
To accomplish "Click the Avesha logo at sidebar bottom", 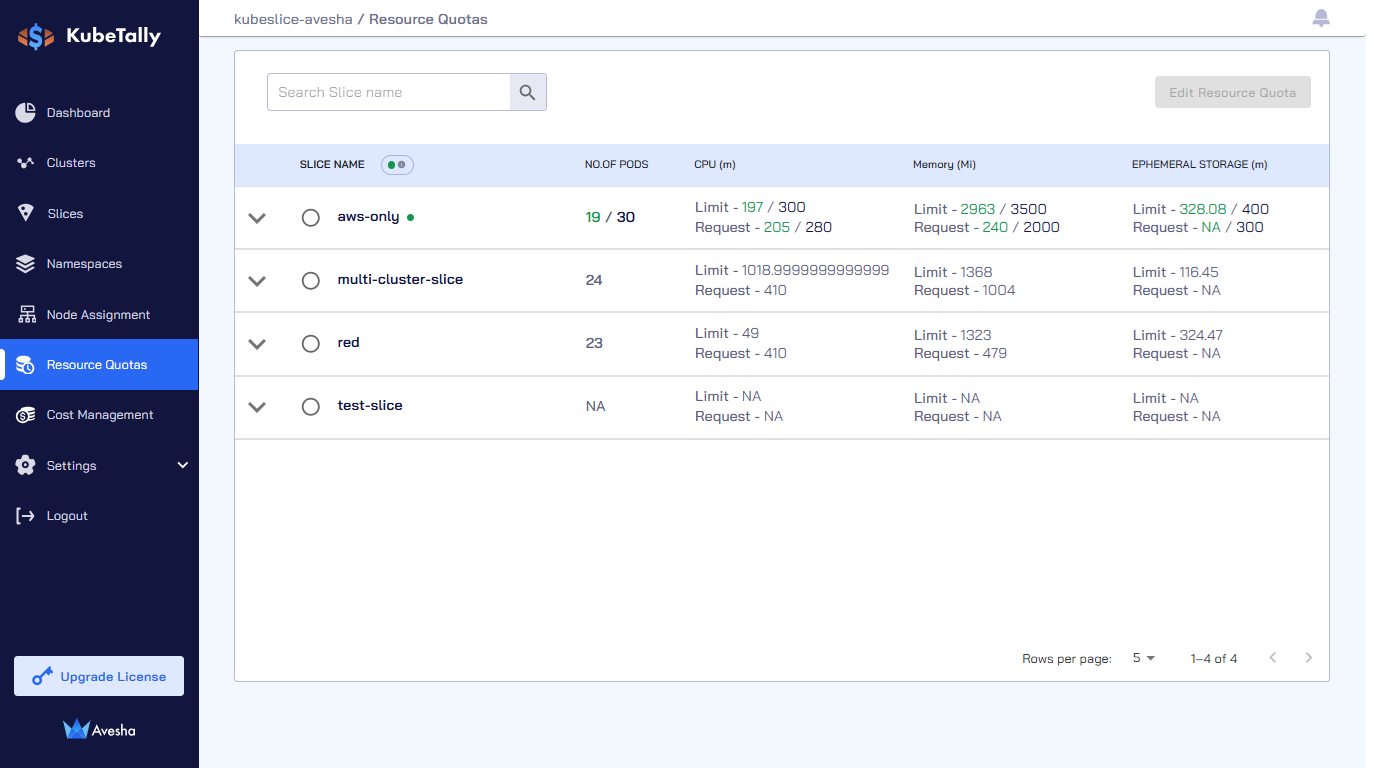I will pos(99,730).
